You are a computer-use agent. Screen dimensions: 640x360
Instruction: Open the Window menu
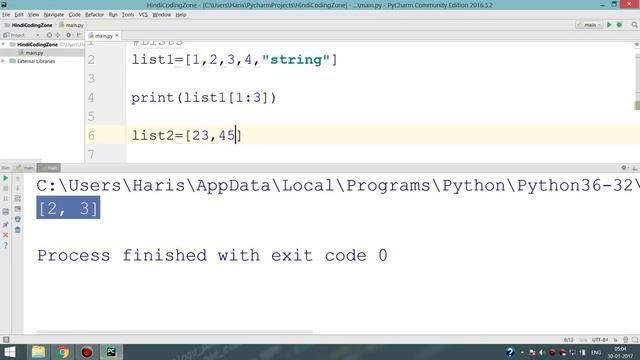point(162,15)
